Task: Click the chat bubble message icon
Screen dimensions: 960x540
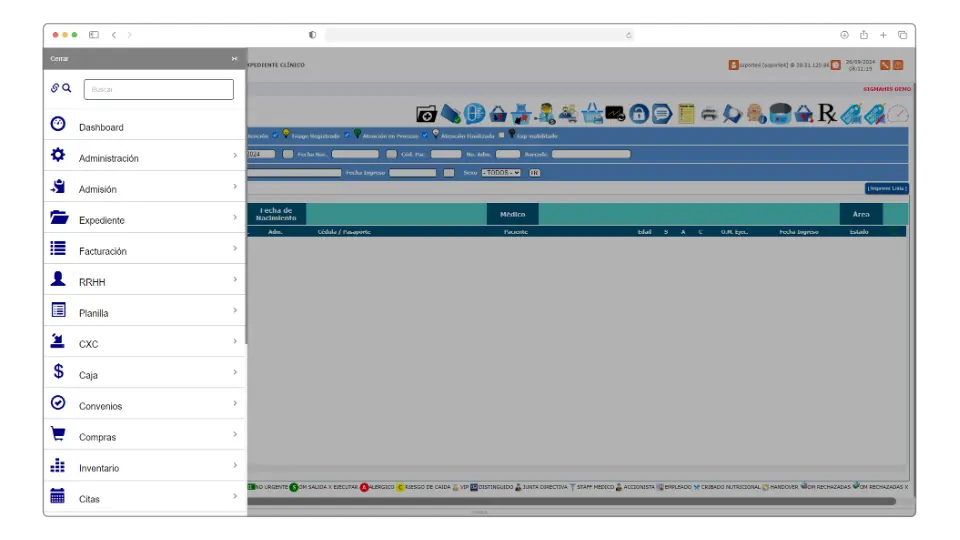Action: pos(662,114)
